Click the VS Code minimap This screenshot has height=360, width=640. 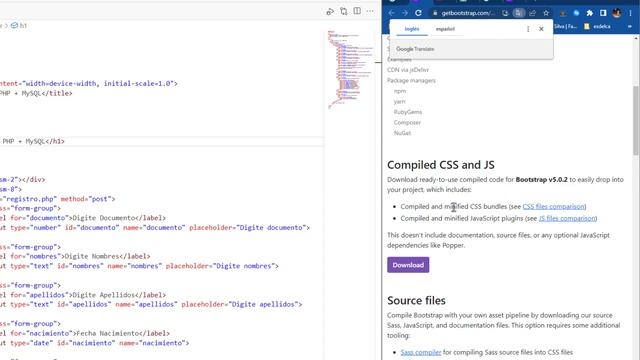pos(351,69)
